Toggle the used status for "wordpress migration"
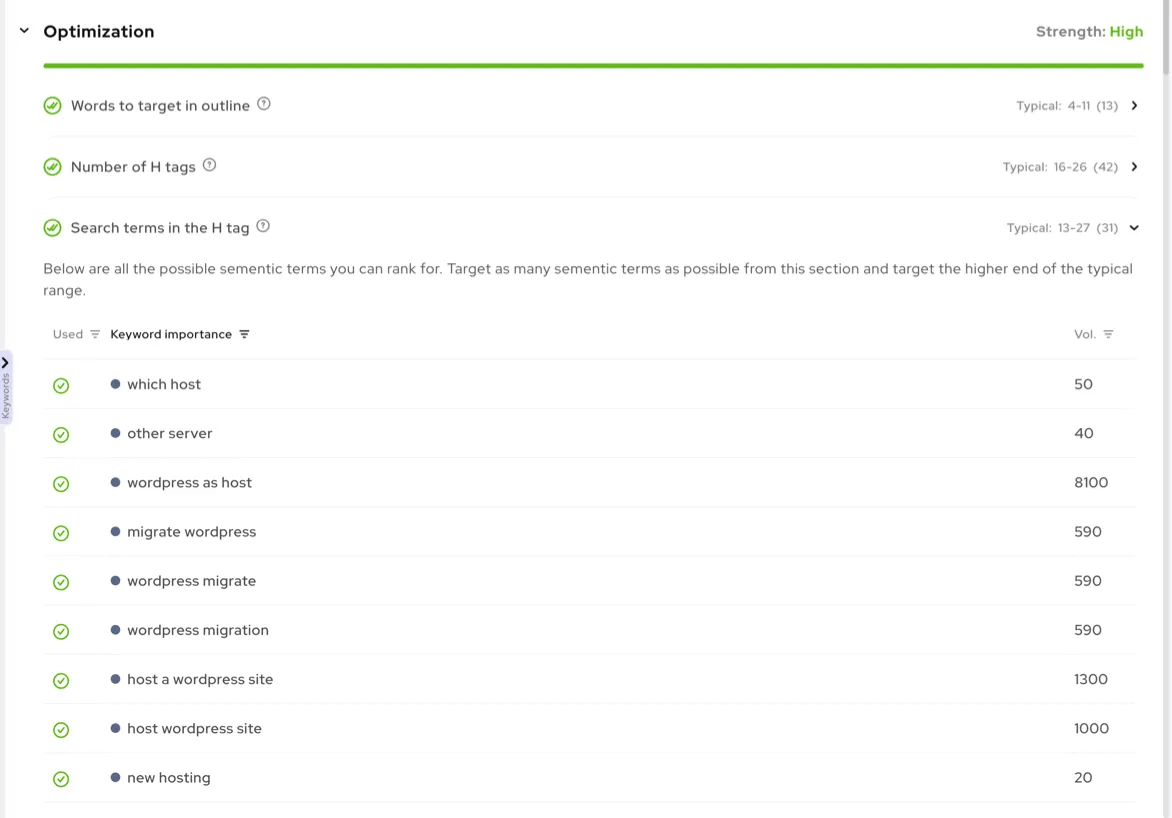 pos(61,631)
